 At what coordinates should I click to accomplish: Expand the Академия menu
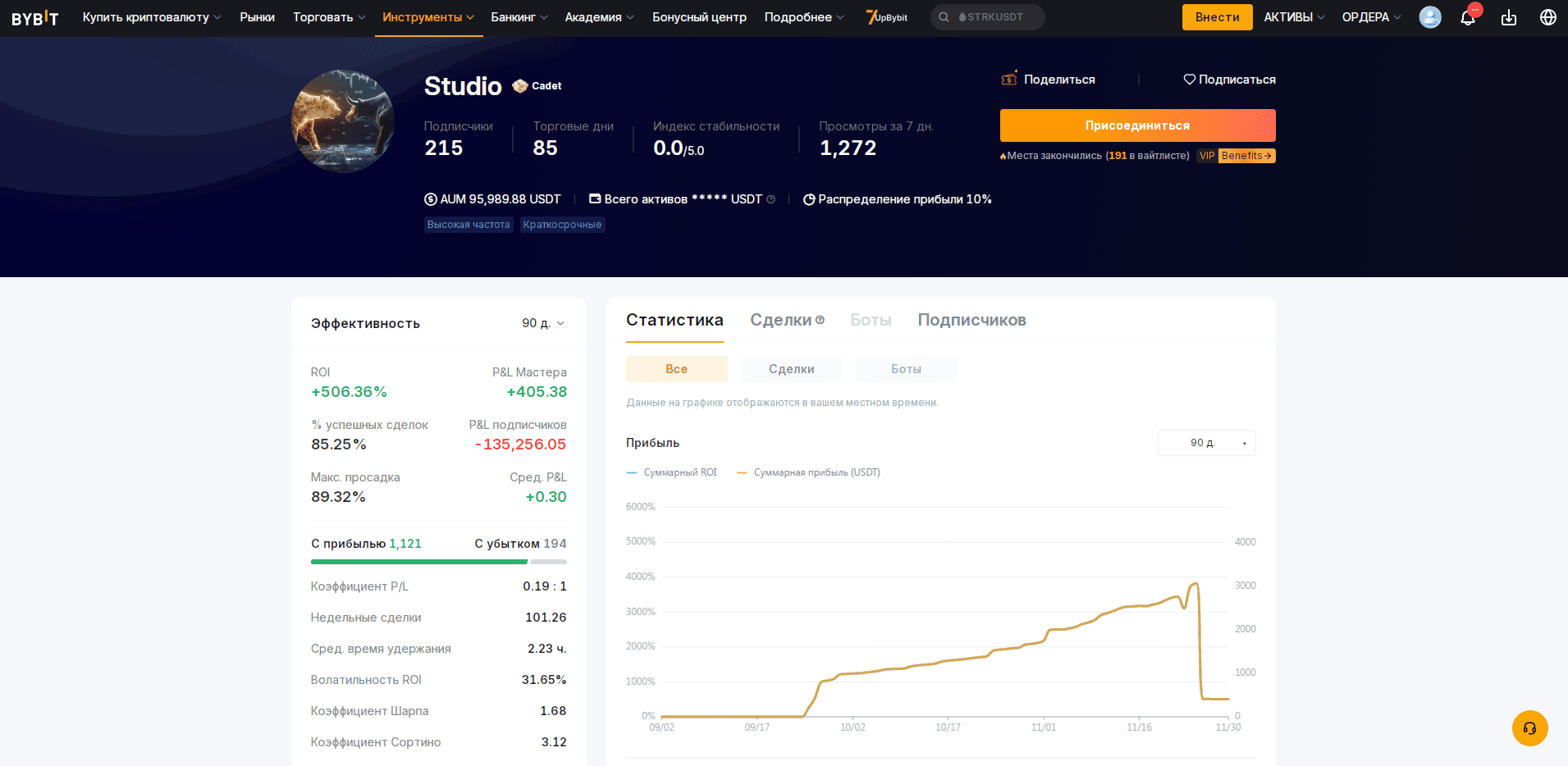pyautogui.click(x=599, y=17)
